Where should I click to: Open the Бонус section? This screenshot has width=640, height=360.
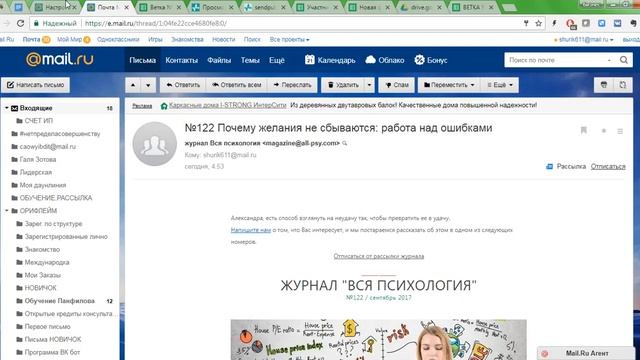[431, 60]
